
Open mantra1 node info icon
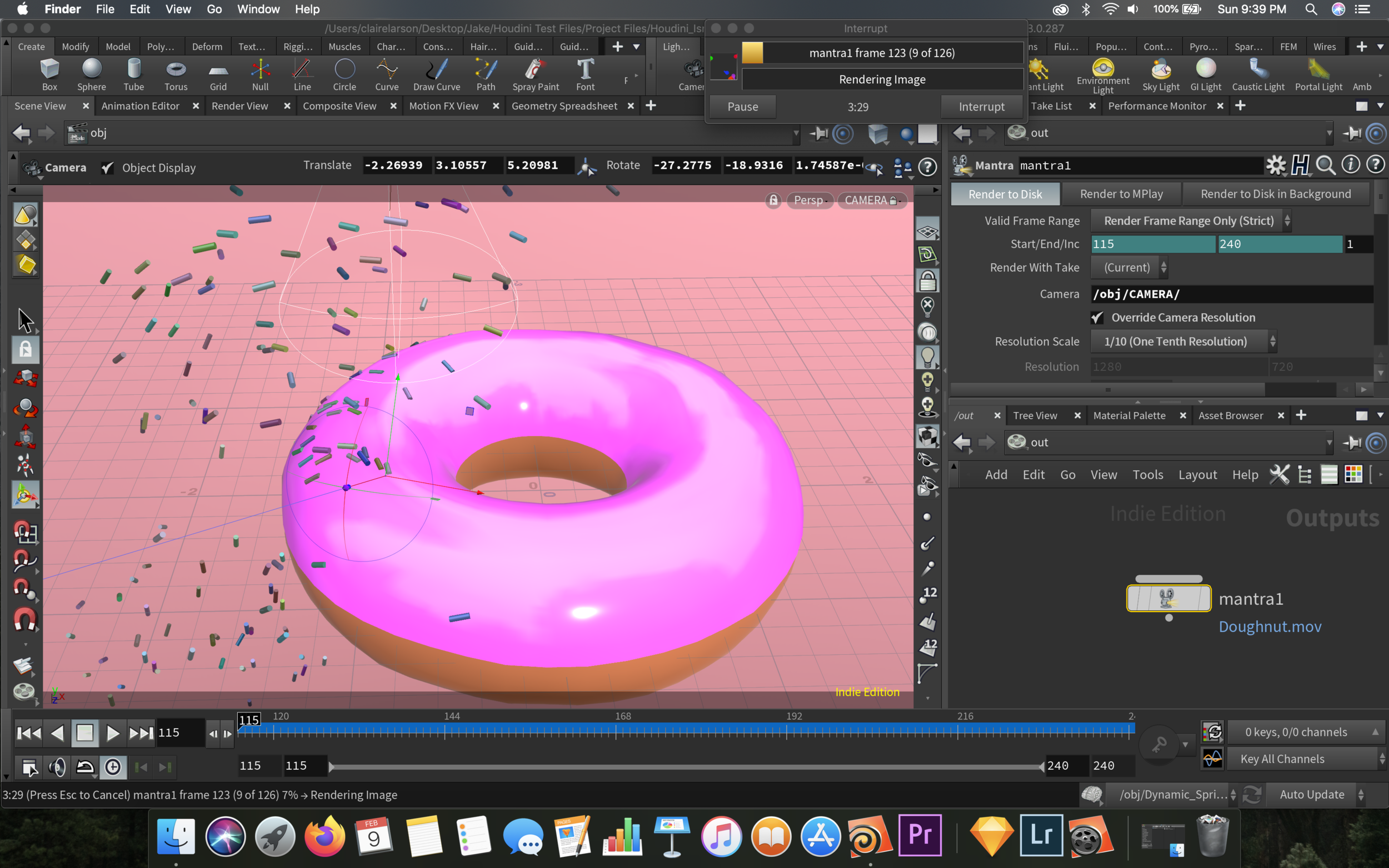click(x=1350, y=165)
